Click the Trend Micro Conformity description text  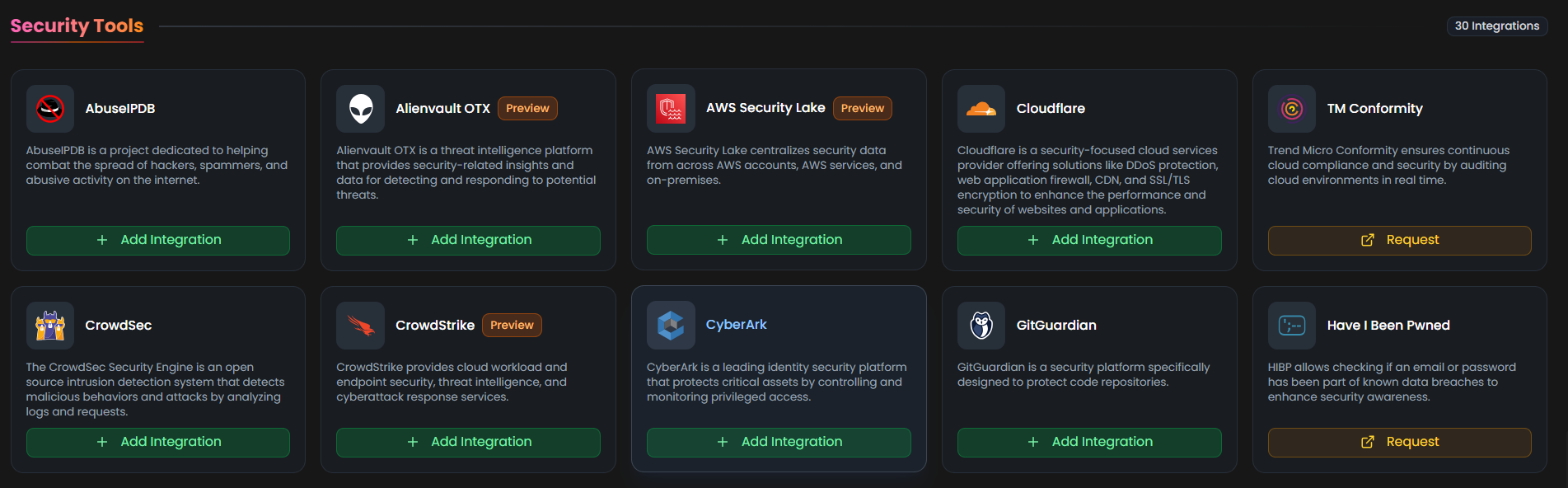point(1389,166)
